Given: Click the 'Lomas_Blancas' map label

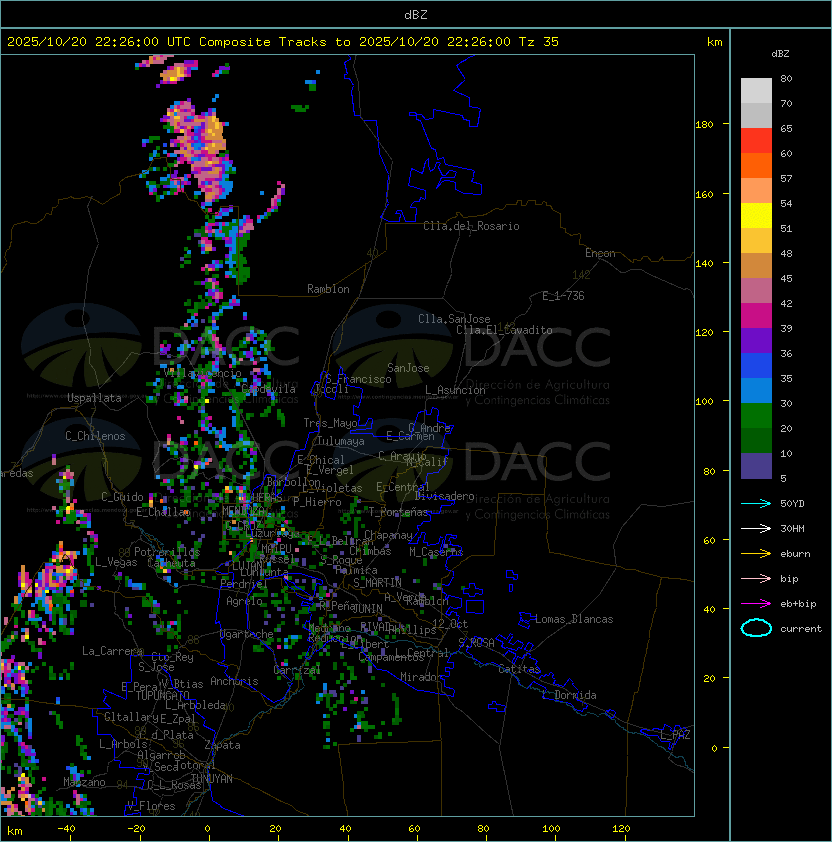Looking at the screenshot, I should 574,619.
